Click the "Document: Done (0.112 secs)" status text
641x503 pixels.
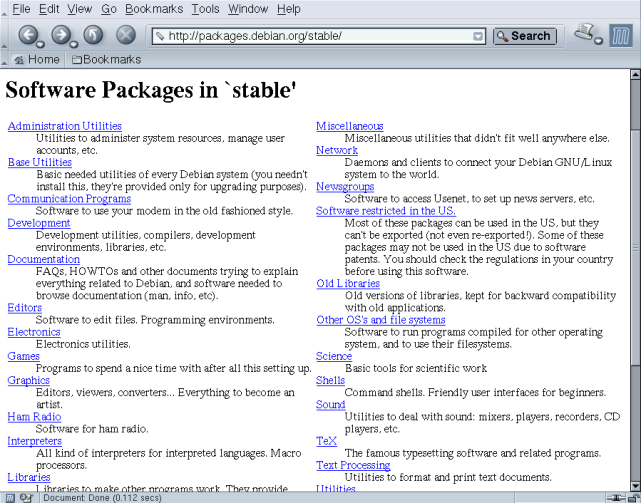coord(103,498)
